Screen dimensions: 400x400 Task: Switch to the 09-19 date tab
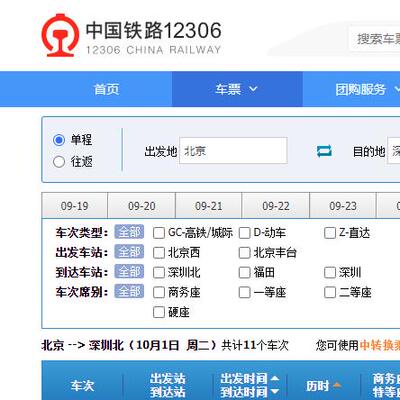(75, 206)
